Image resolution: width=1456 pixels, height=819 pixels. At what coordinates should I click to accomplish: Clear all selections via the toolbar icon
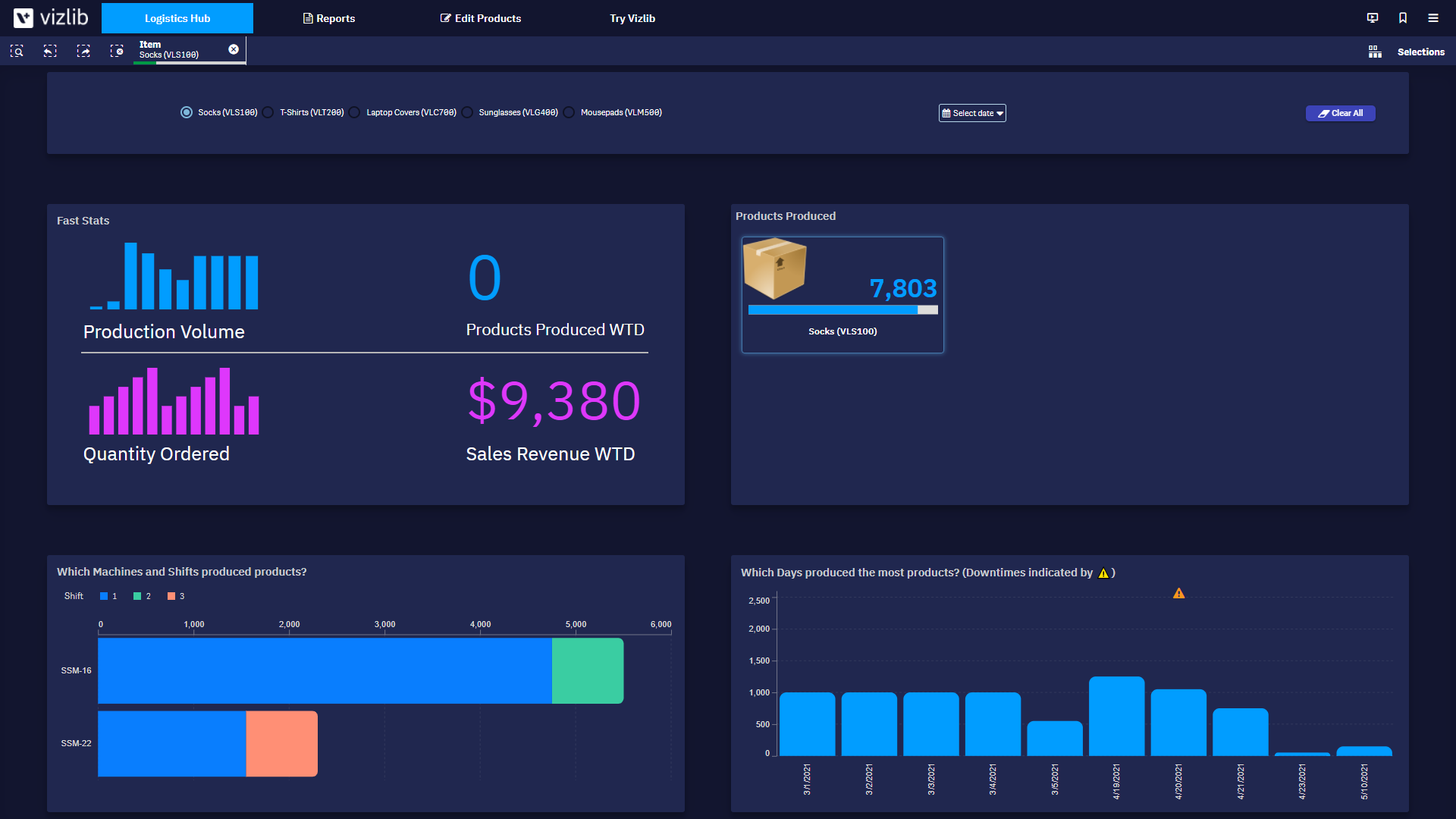(x=118, y=51)
